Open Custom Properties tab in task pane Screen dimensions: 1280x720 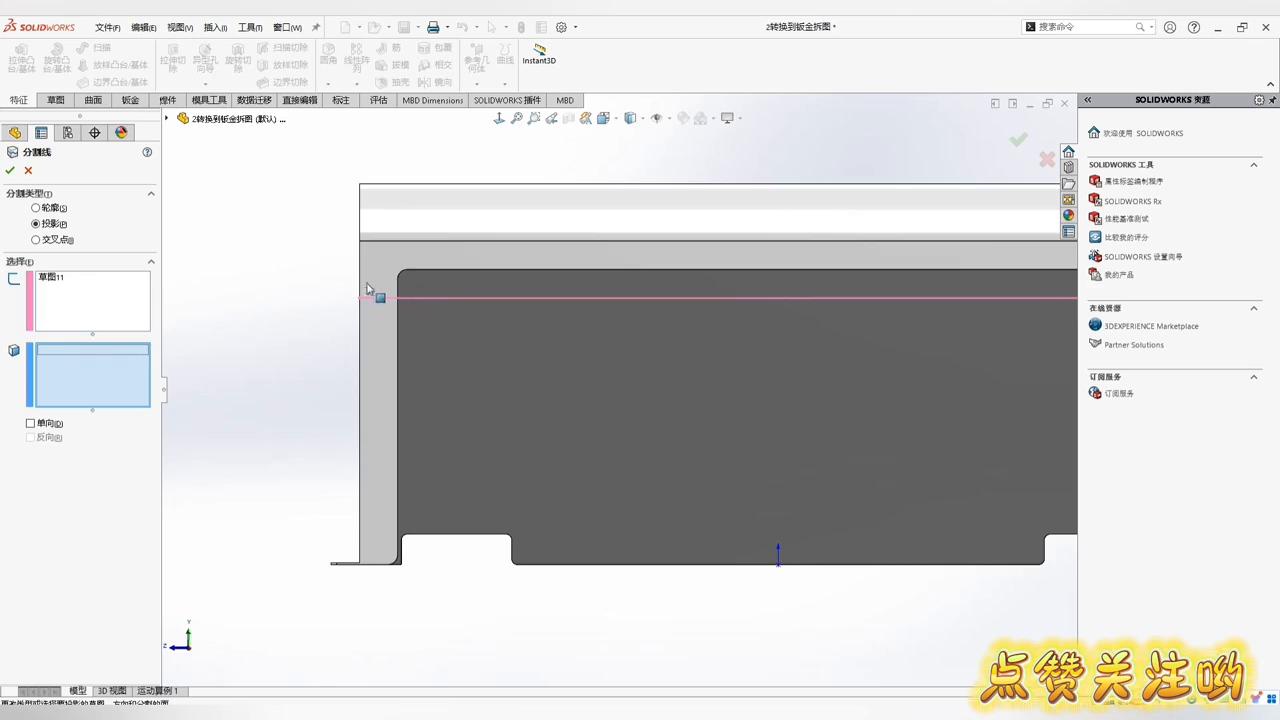1068,232
